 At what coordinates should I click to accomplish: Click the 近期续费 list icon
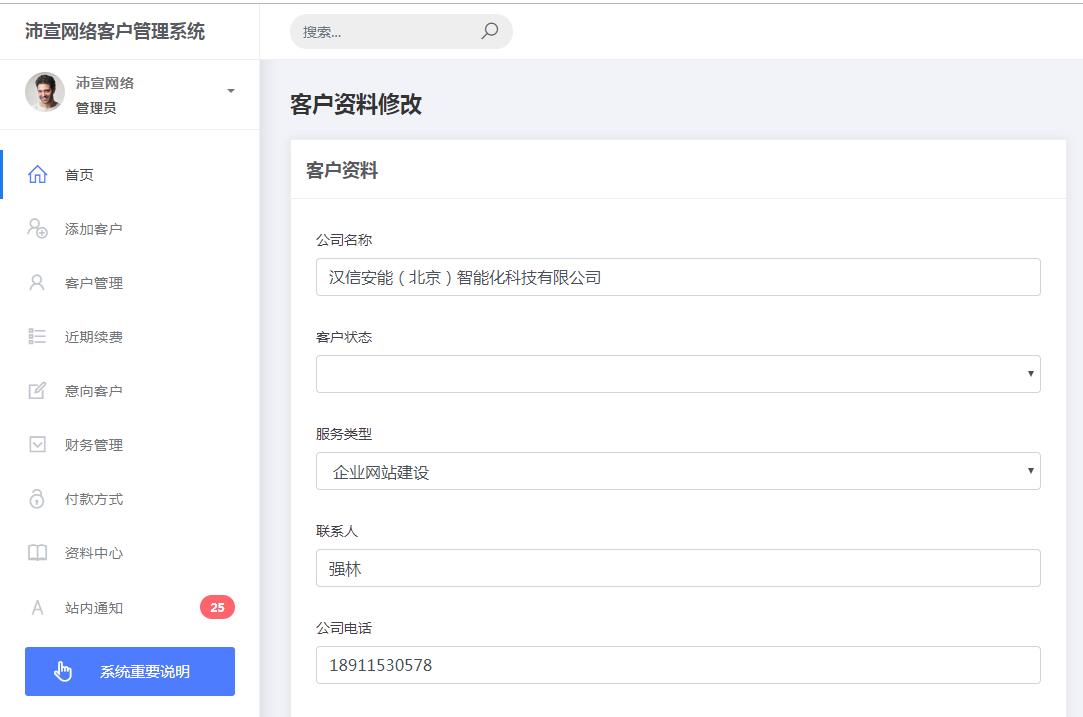click(x=36, y=336)
